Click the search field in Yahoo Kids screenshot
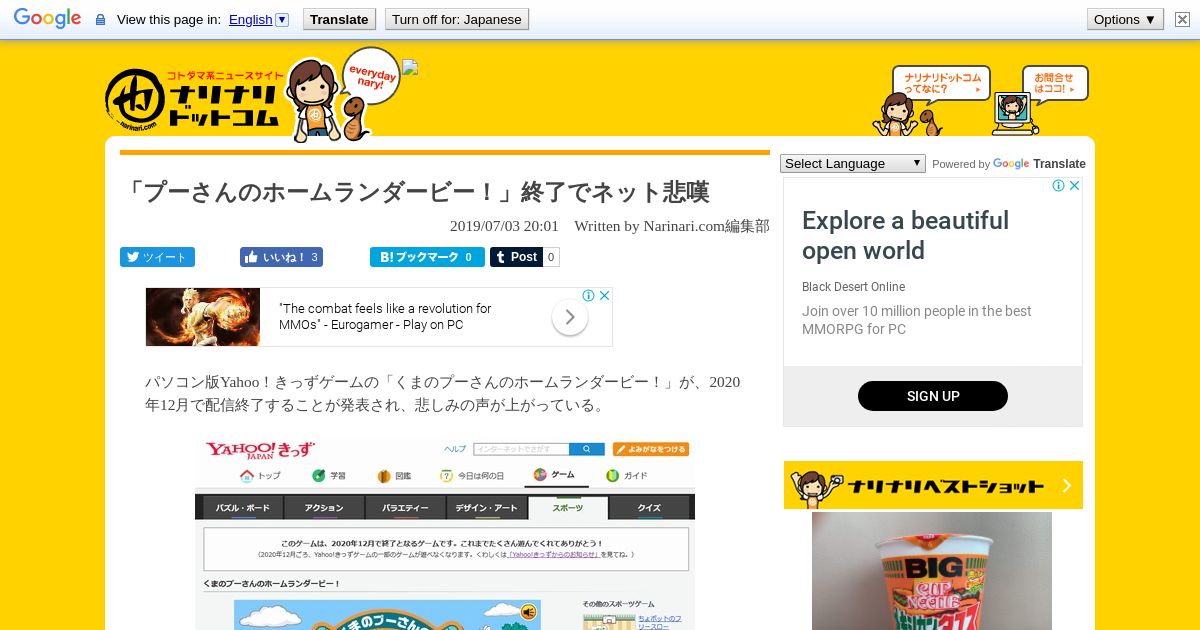Screen dimensions: 1200x630 [521, 449]
